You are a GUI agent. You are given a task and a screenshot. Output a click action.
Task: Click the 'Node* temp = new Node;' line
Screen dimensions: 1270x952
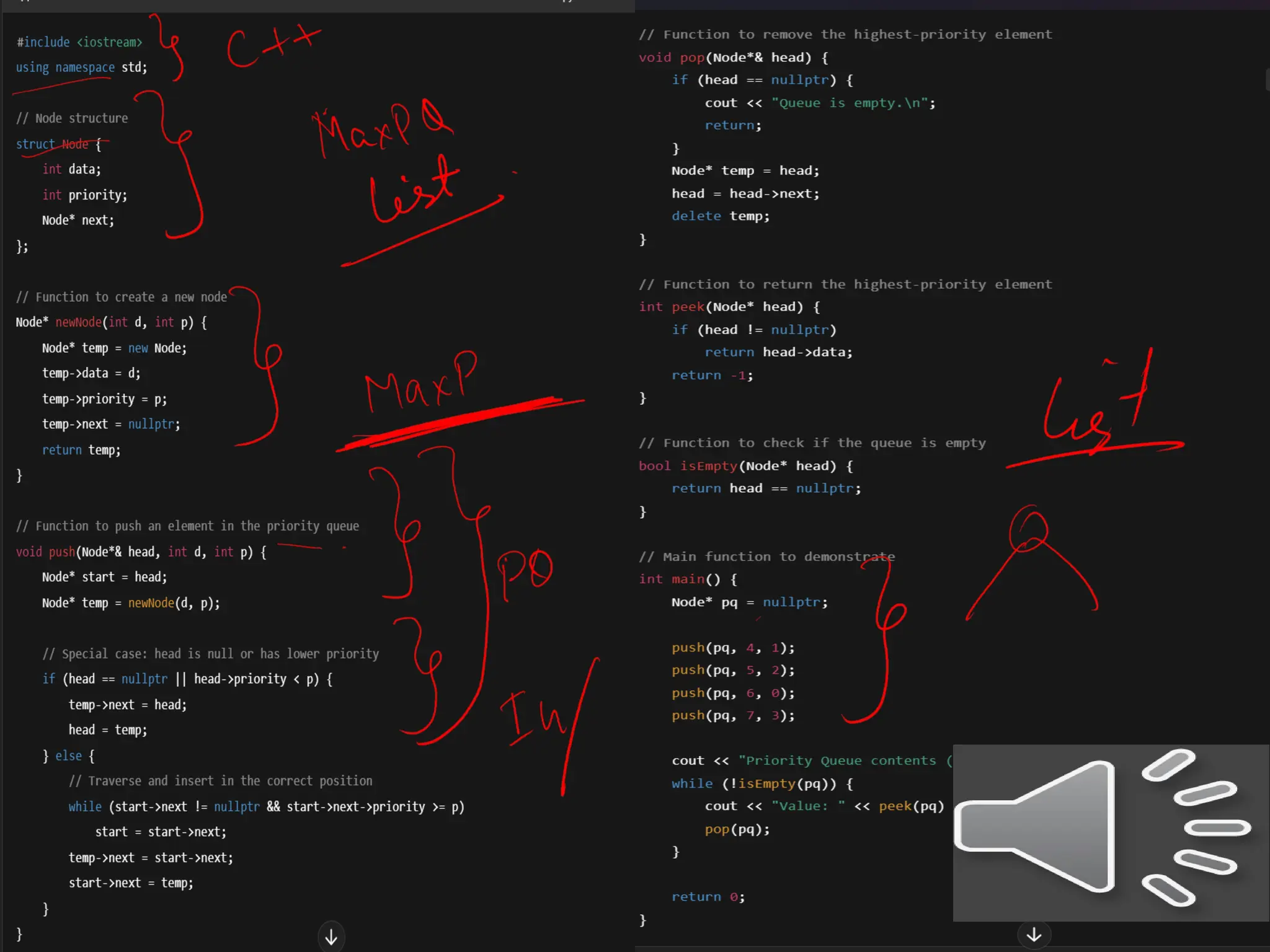tap(114, 348)
